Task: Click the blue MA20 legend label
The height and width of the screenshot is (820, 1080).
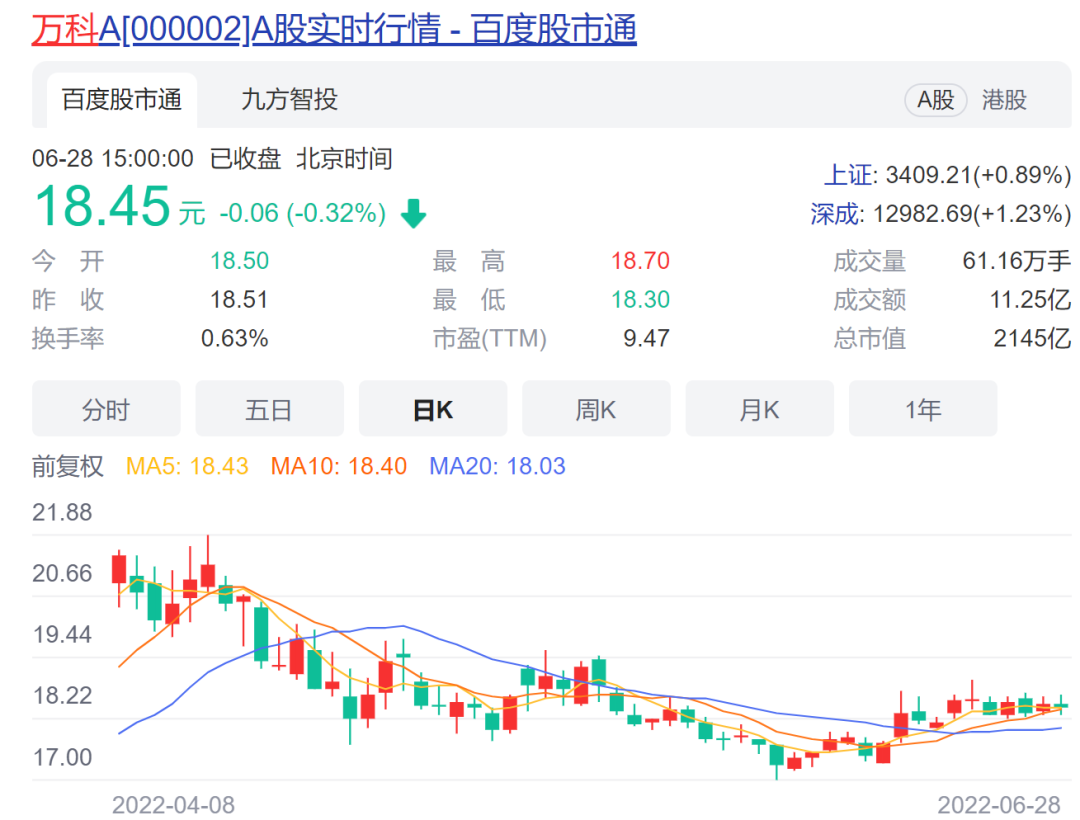Action: [497, 466]
